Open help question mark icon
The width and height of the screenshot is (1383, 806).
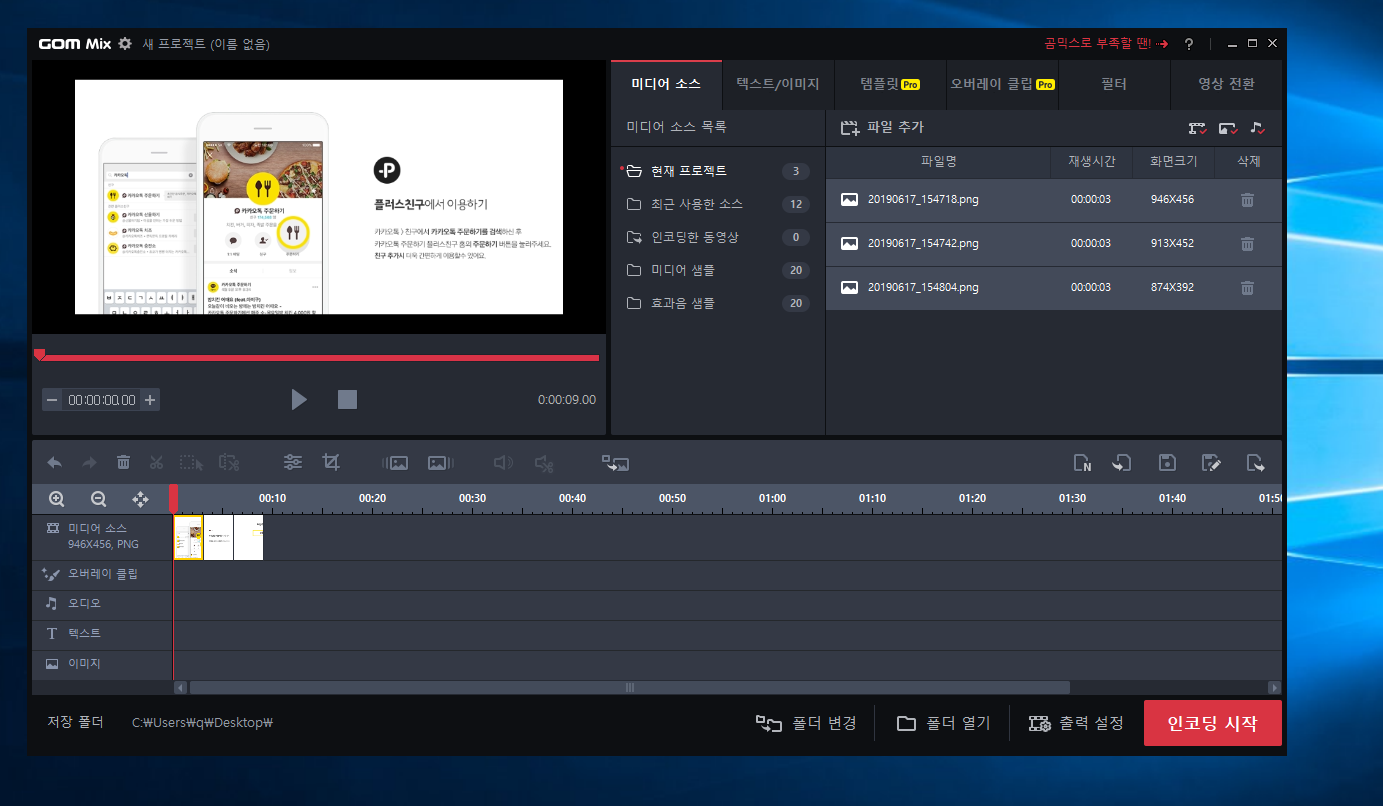point(1189,44)
